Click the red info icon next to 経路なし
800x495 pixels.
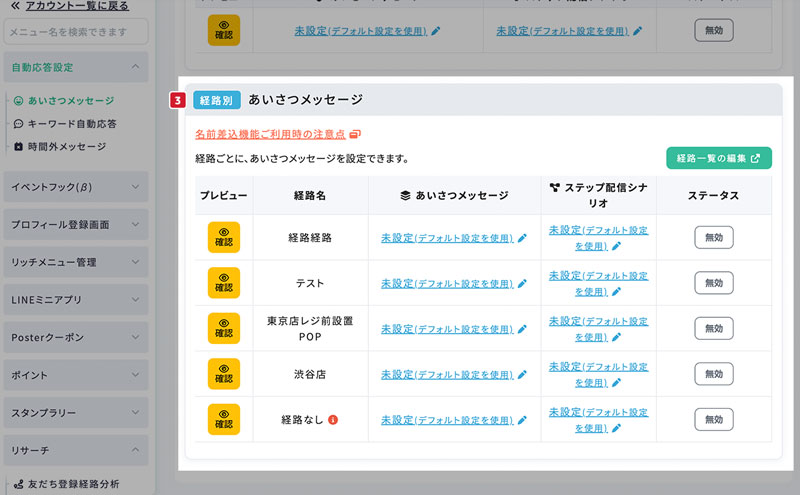pos(333,419)
